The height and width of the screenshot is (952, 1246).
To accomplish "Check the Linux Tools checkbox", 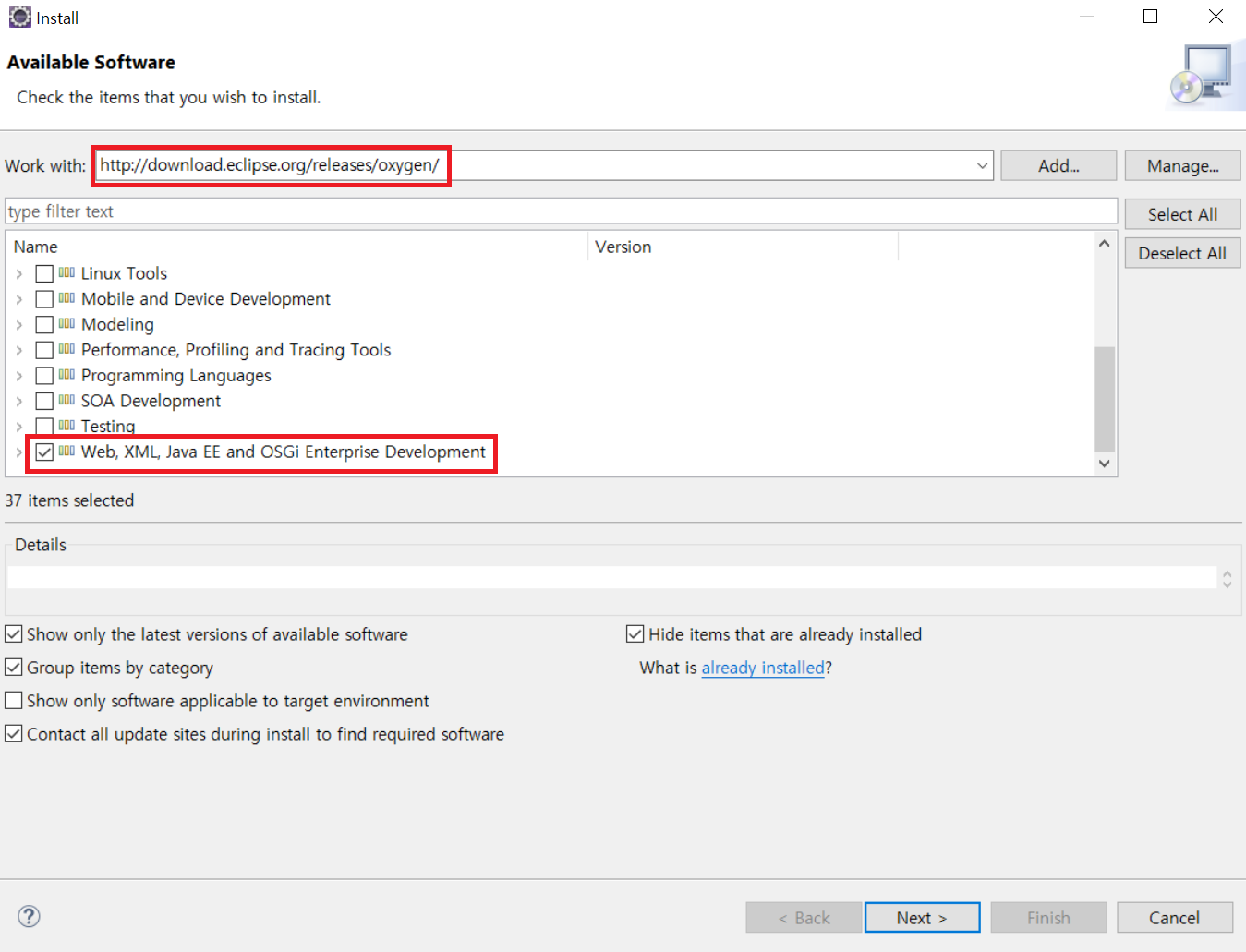I will [44, 273].
